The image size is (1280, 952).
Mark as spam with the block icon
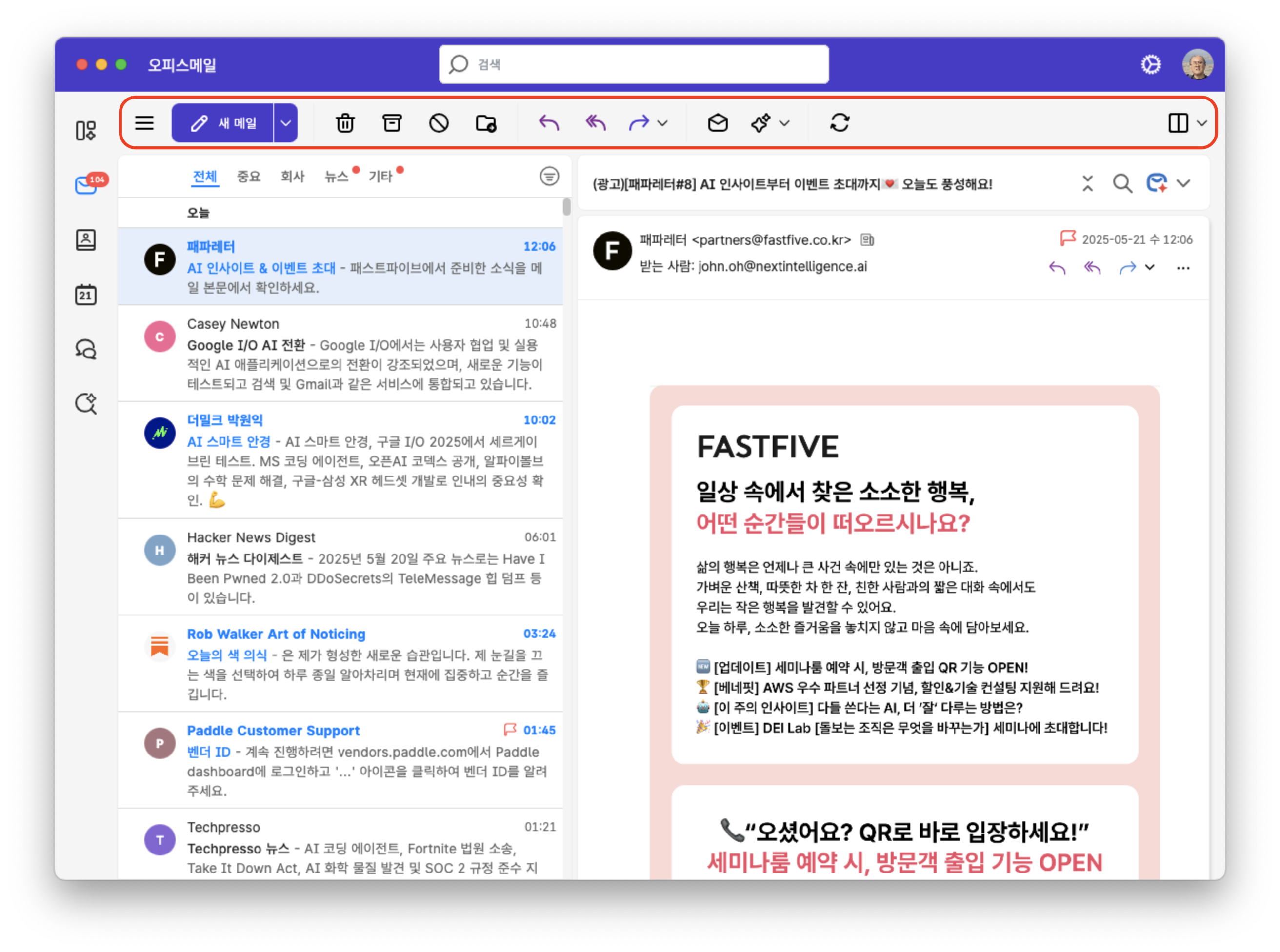tap(439, 123)
